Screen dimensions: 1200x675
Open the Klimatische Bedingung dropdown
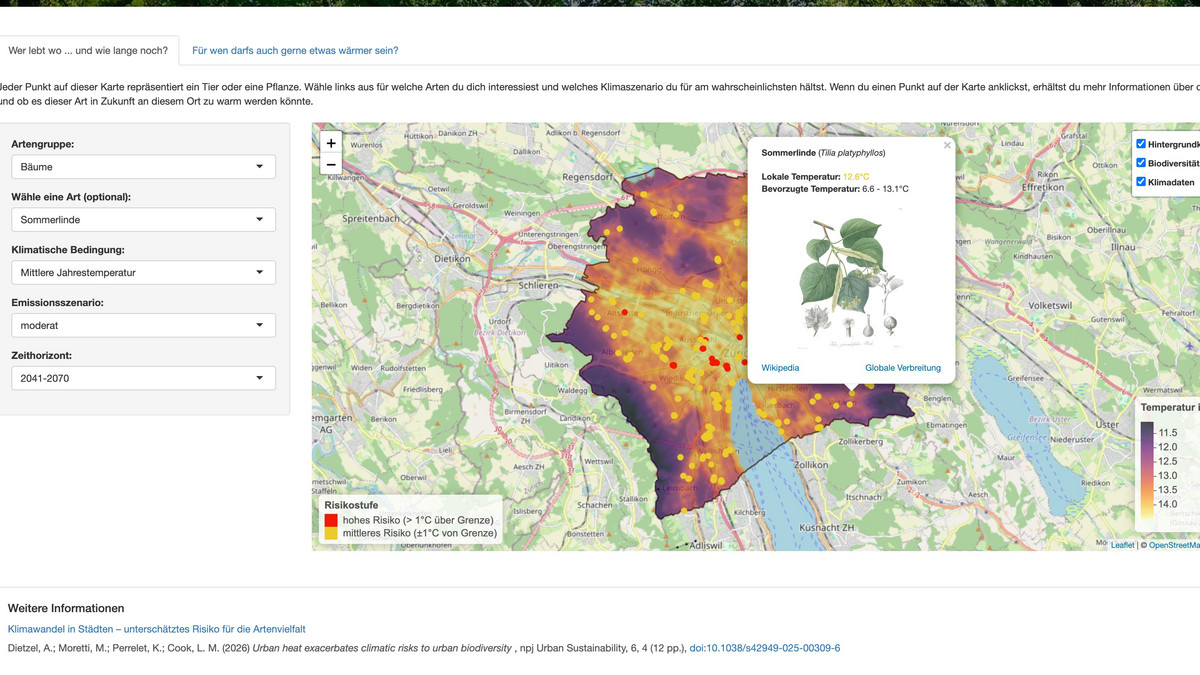point(144,272)
